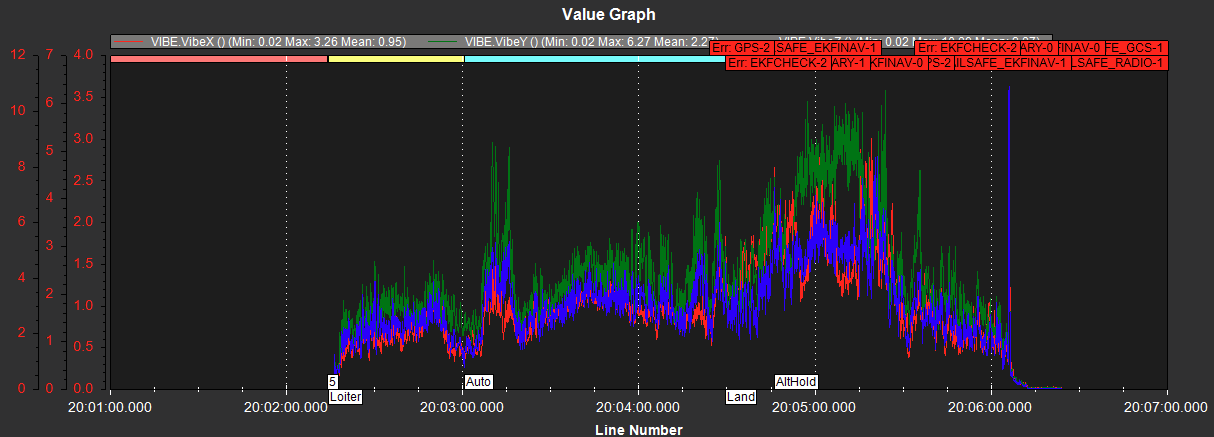1214x437 pixels.
Task: Click the 7 value on dark-red axis
Action: [51, 55]
